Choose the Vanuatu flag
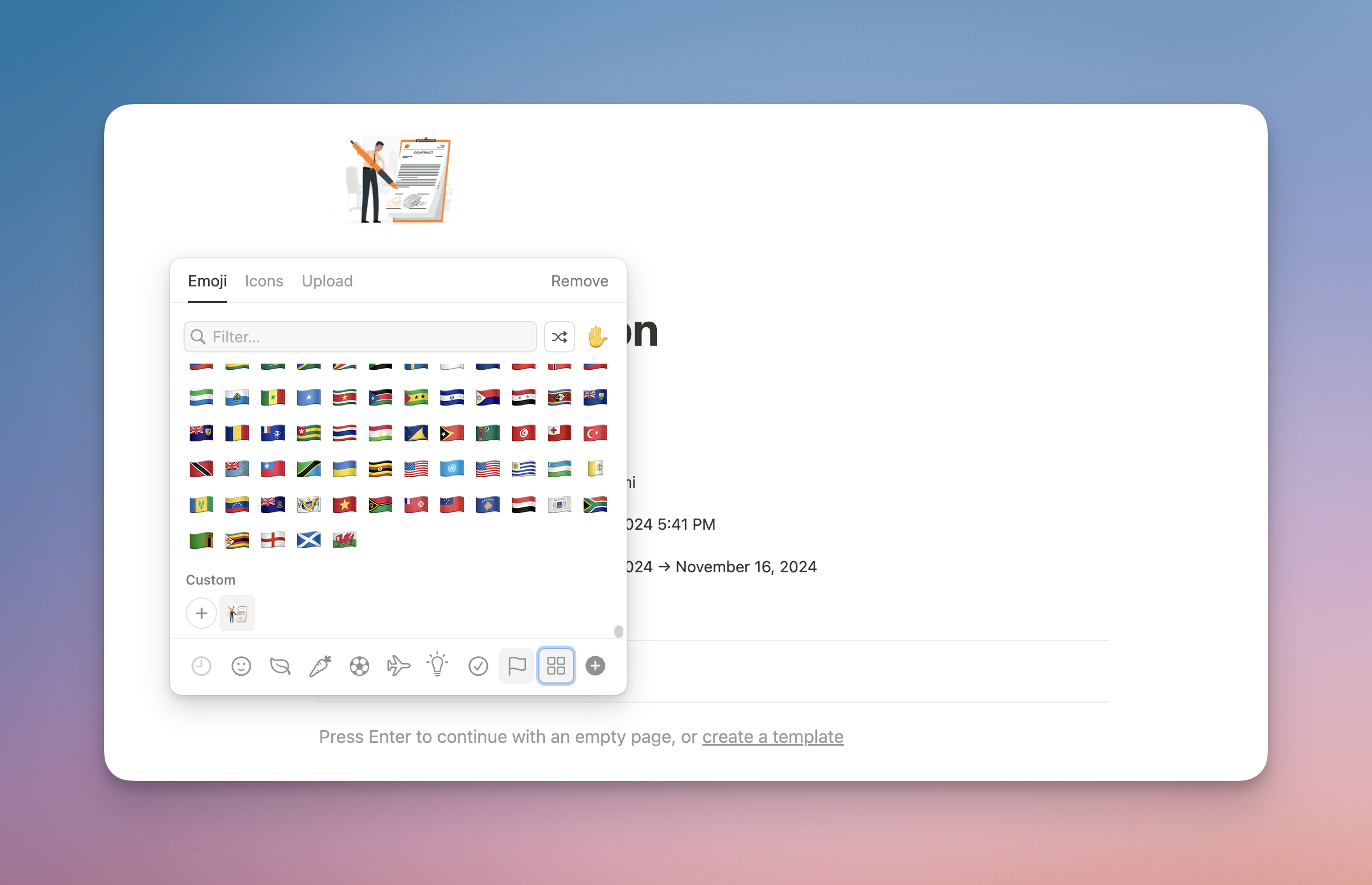Screen dimensions: 1372x885 click(x=380, y=505)
